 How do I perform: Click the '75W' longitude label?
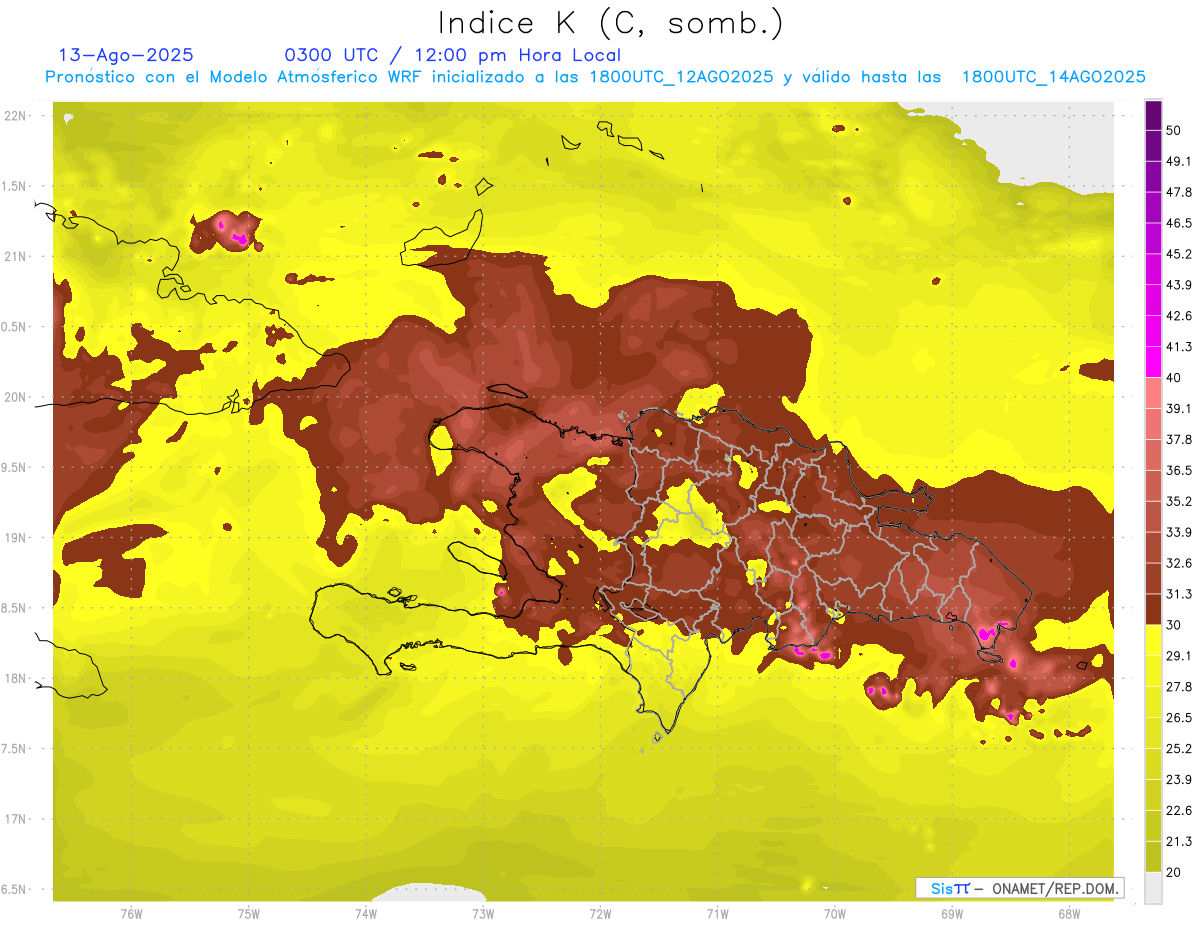coord(248,914)
